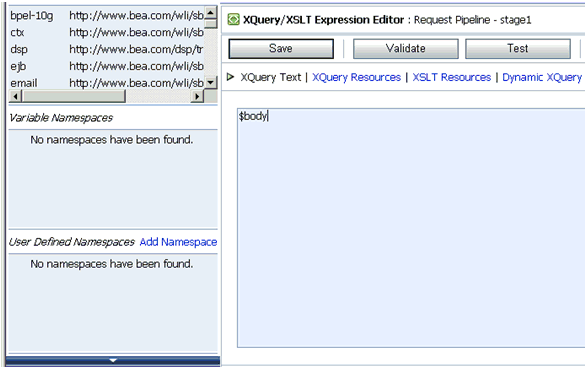Save the expression with the Save button
This screenshot has width=585, height=367.
point(281,48)
